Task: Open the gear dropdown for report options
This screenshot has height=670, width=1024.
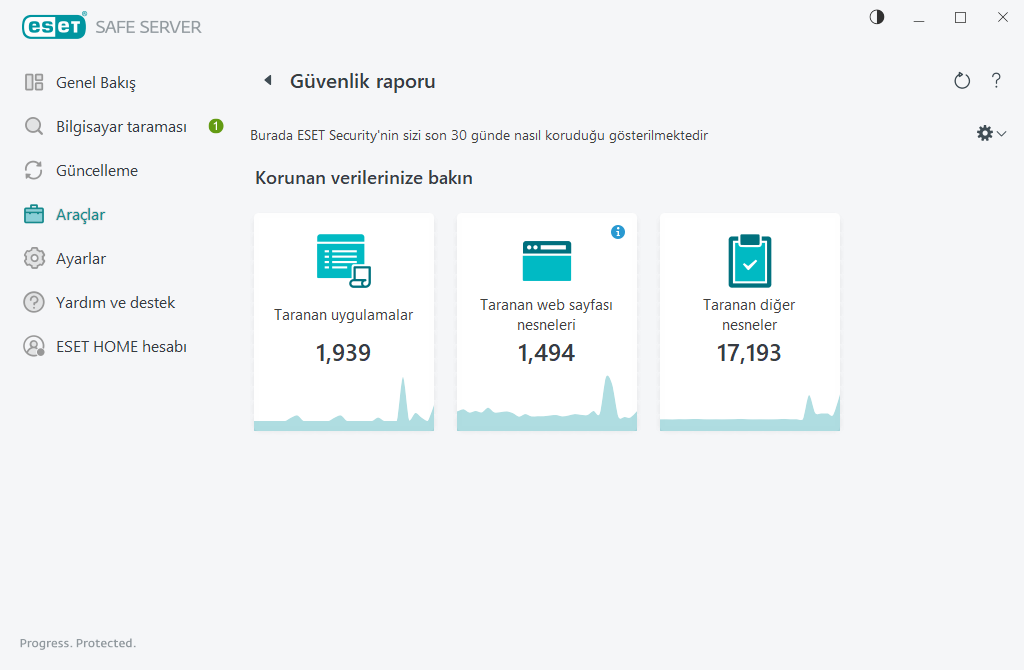Action: pyautogui.click(x=985, y=132)
